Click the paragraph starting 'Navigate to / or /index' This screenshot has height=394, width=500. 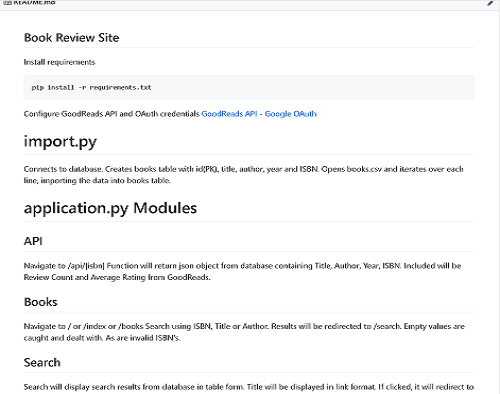coord(244,332)
